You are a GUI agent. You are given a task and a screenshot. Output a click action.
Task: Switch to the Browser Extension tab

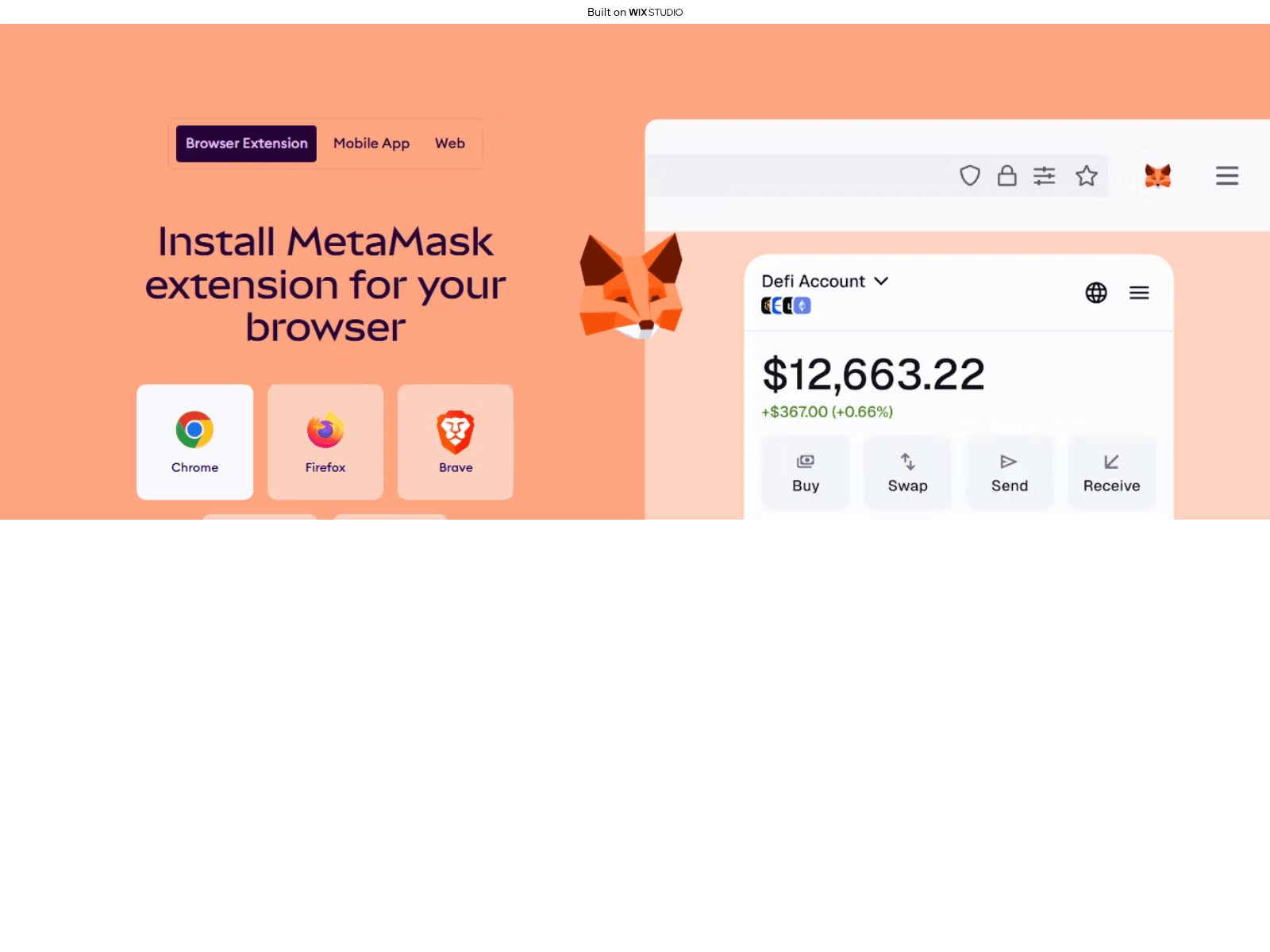coord(246,144)
